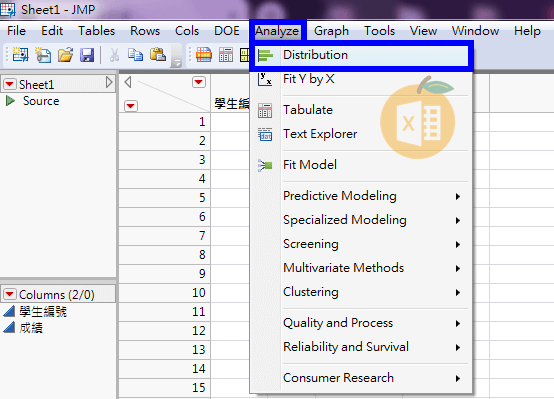Select row number 15
The image size is (554, 399).
[165, 388]
